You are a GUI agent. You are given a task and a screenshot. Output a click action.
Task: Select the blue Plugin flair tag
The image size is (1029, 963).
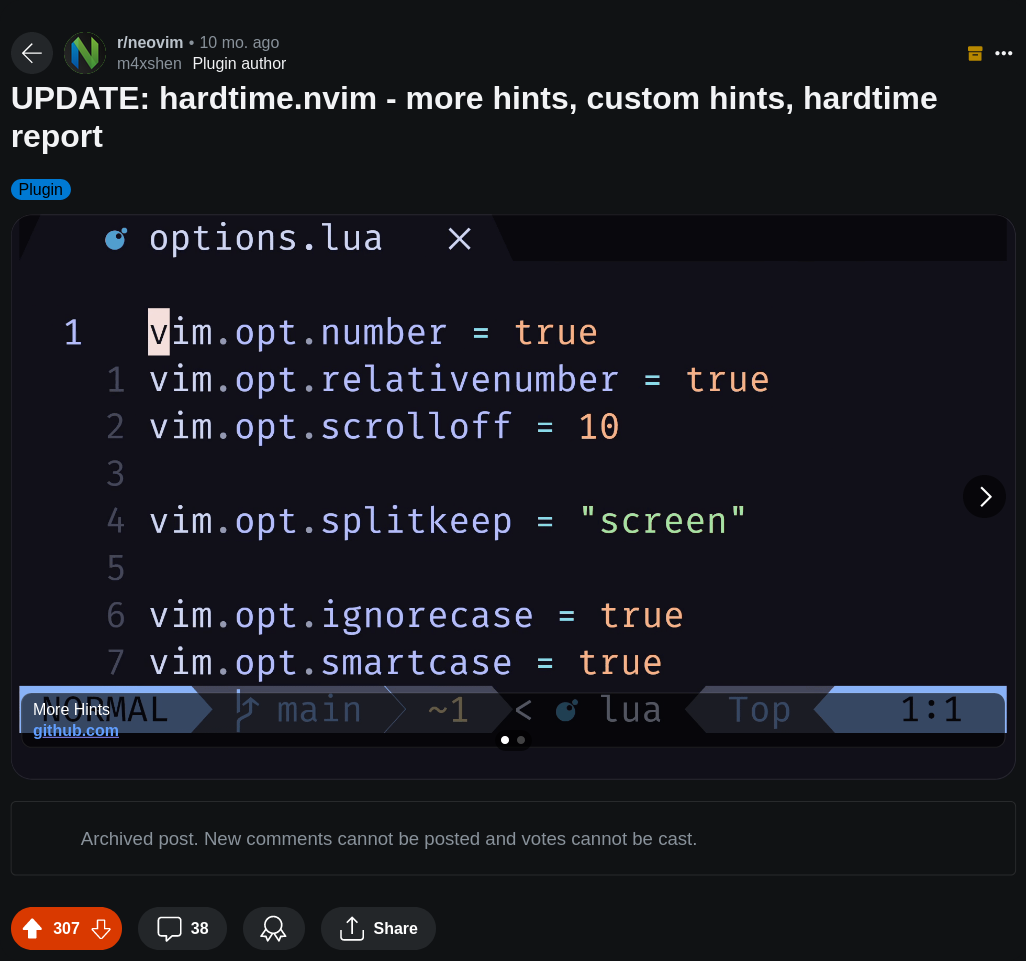pos(41,190)
